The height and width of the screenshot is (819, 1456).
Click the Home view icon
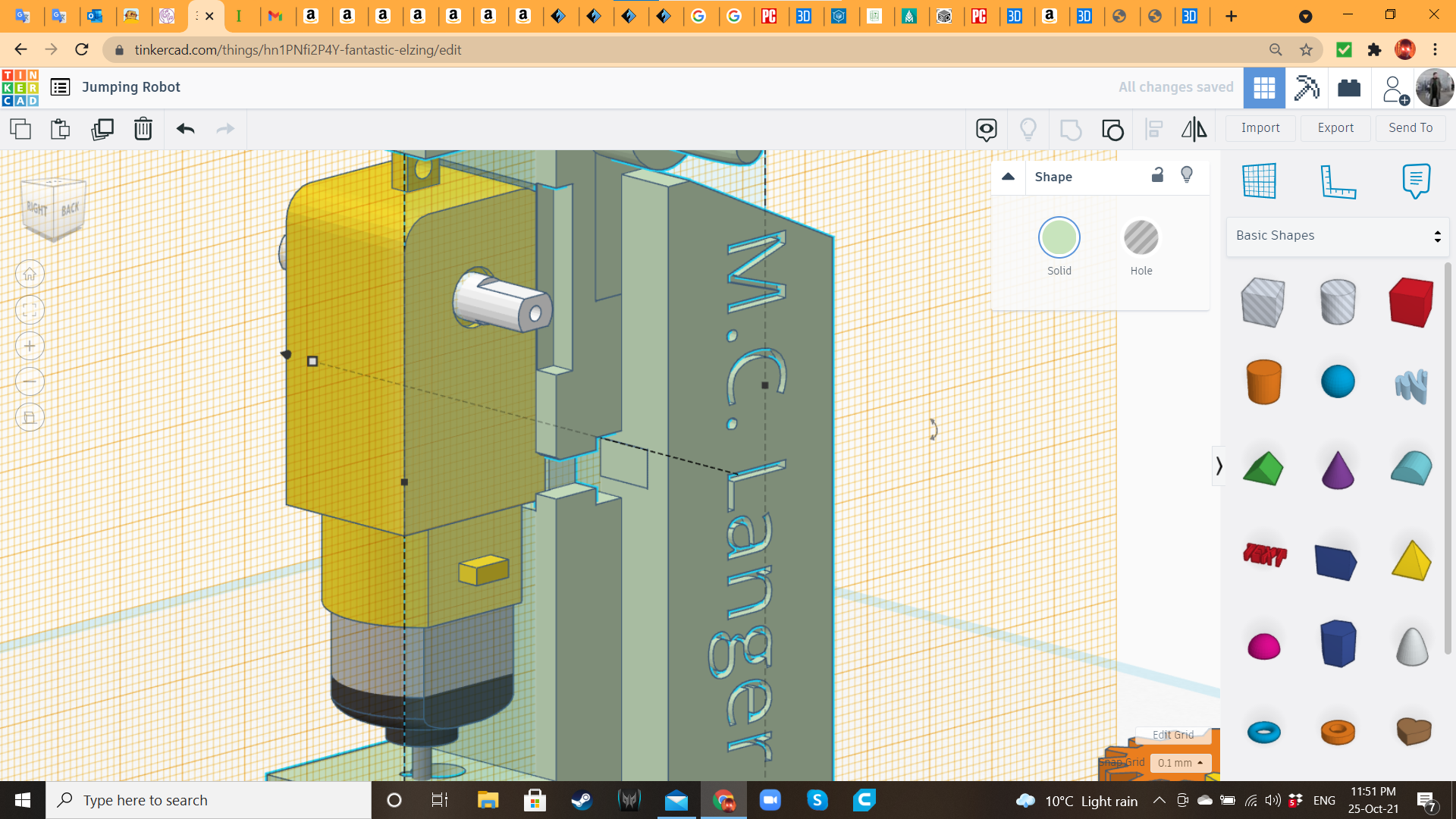click(x=30, y=274)
